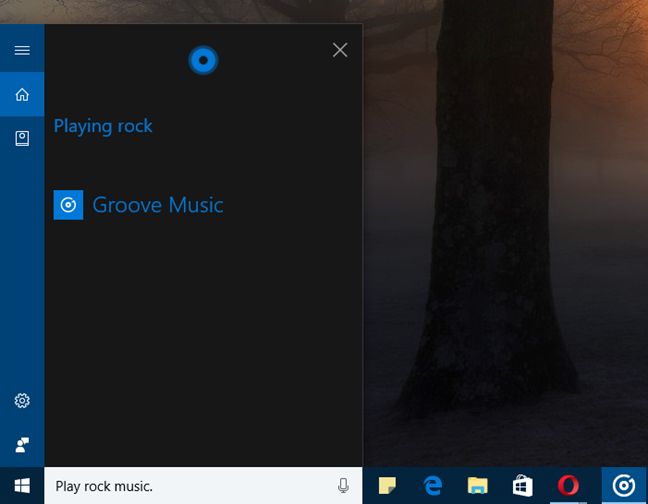Viewport: 648px width, 504px height.
Task: Open the Windows Store taskbar icon
Action: click(x=522, y=485)
